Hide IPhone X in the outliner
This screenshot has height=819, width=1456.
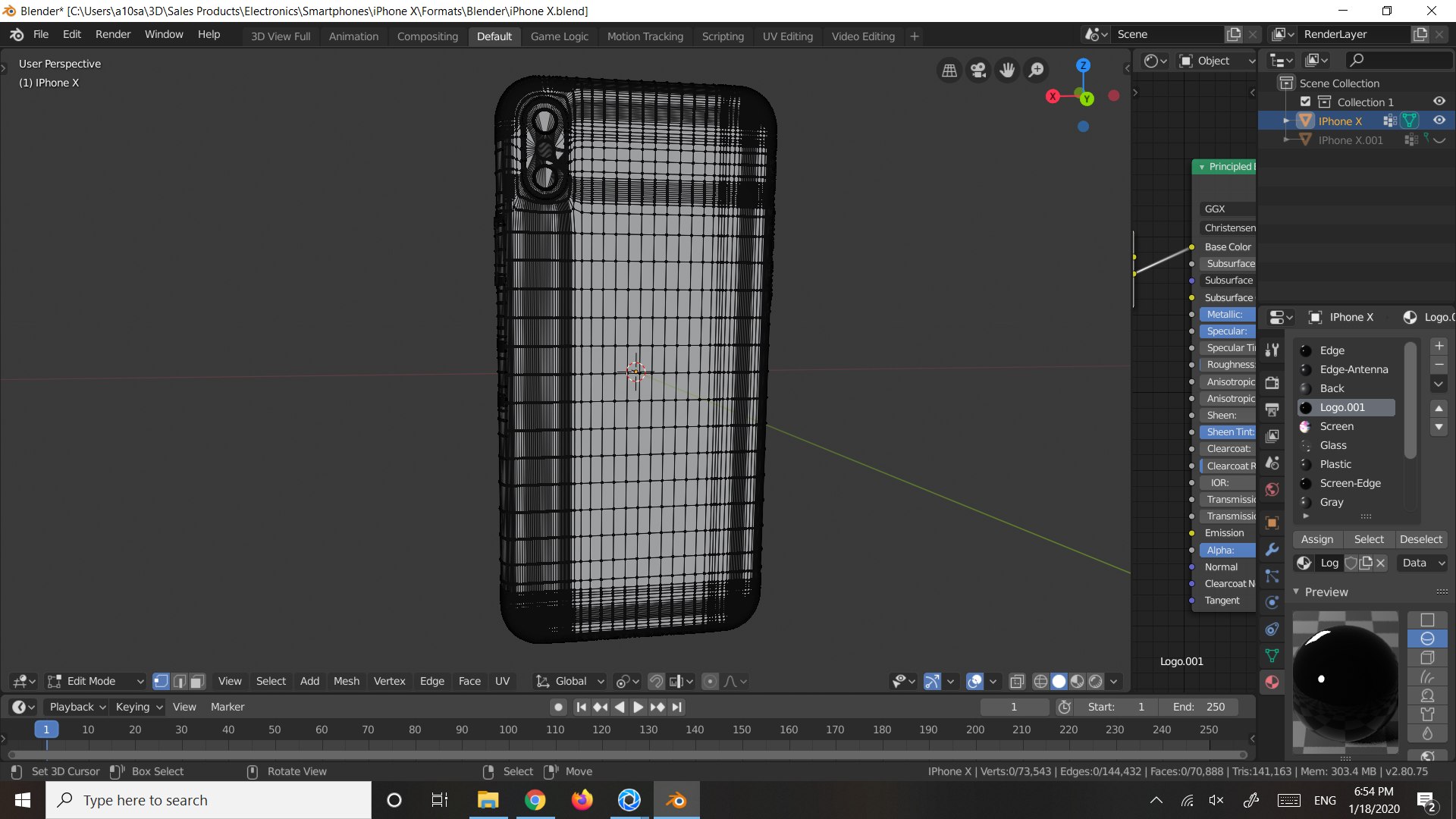[1439, 121]
